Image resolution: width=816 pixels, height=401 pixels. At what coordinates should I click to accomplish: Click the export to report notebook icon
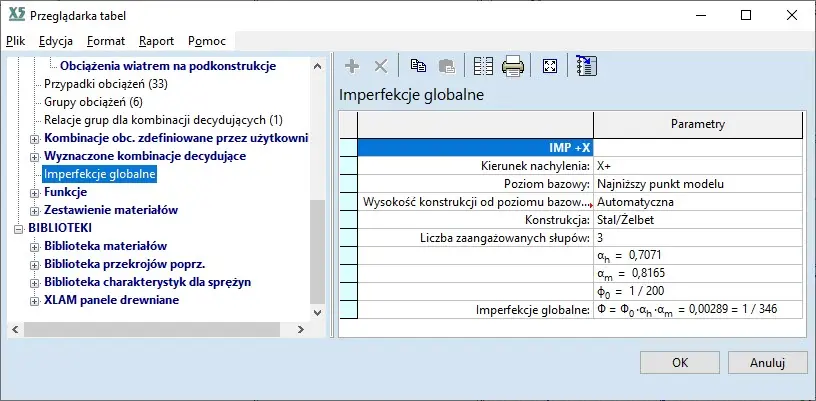[586, 66]
